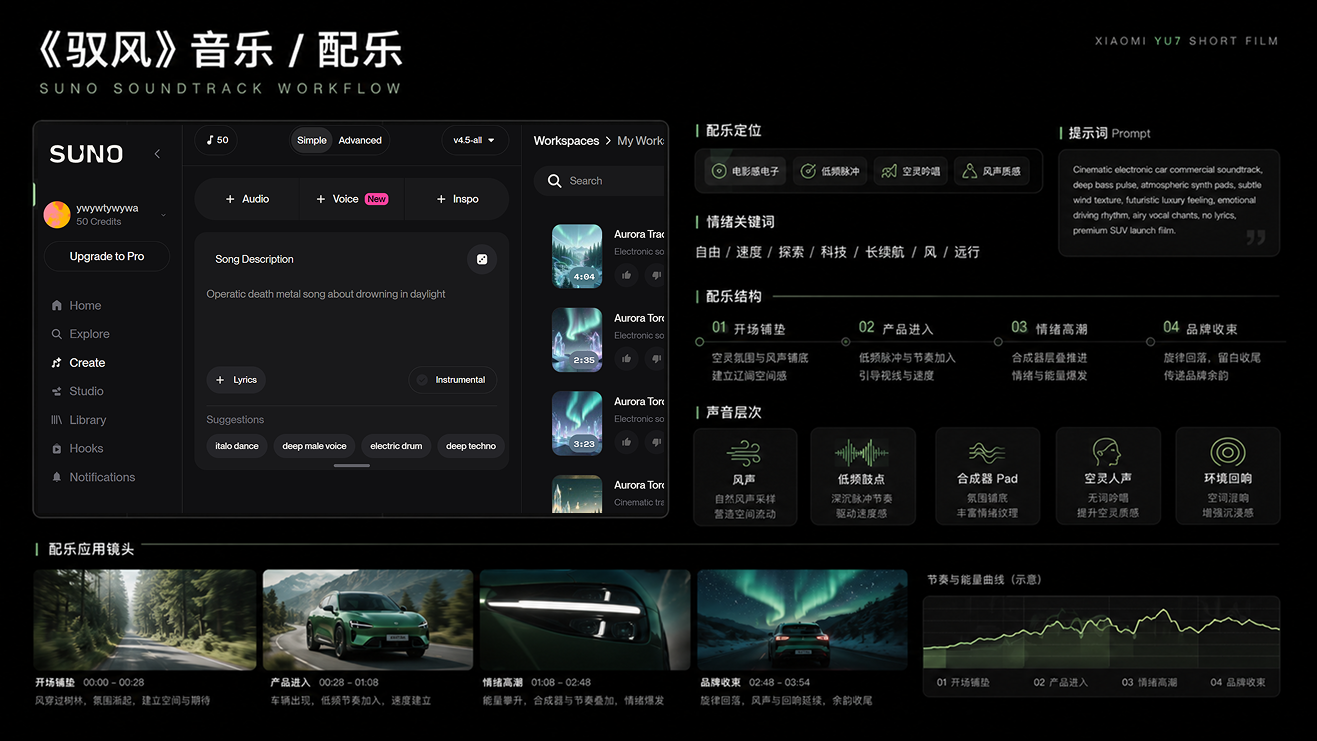Dislike the song with duration 4:04
This screenshot has width=1317, height=741.
tap(656, 275)
